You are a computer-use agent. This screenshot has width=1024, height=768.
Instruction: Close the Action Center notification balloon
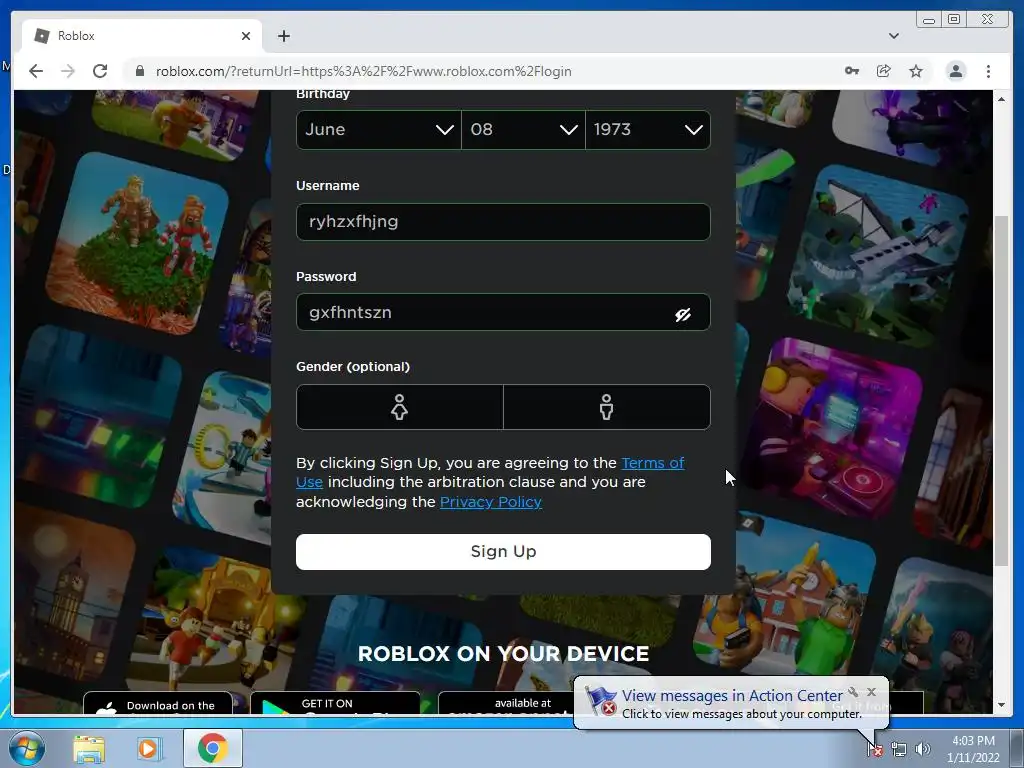(871, 692)
